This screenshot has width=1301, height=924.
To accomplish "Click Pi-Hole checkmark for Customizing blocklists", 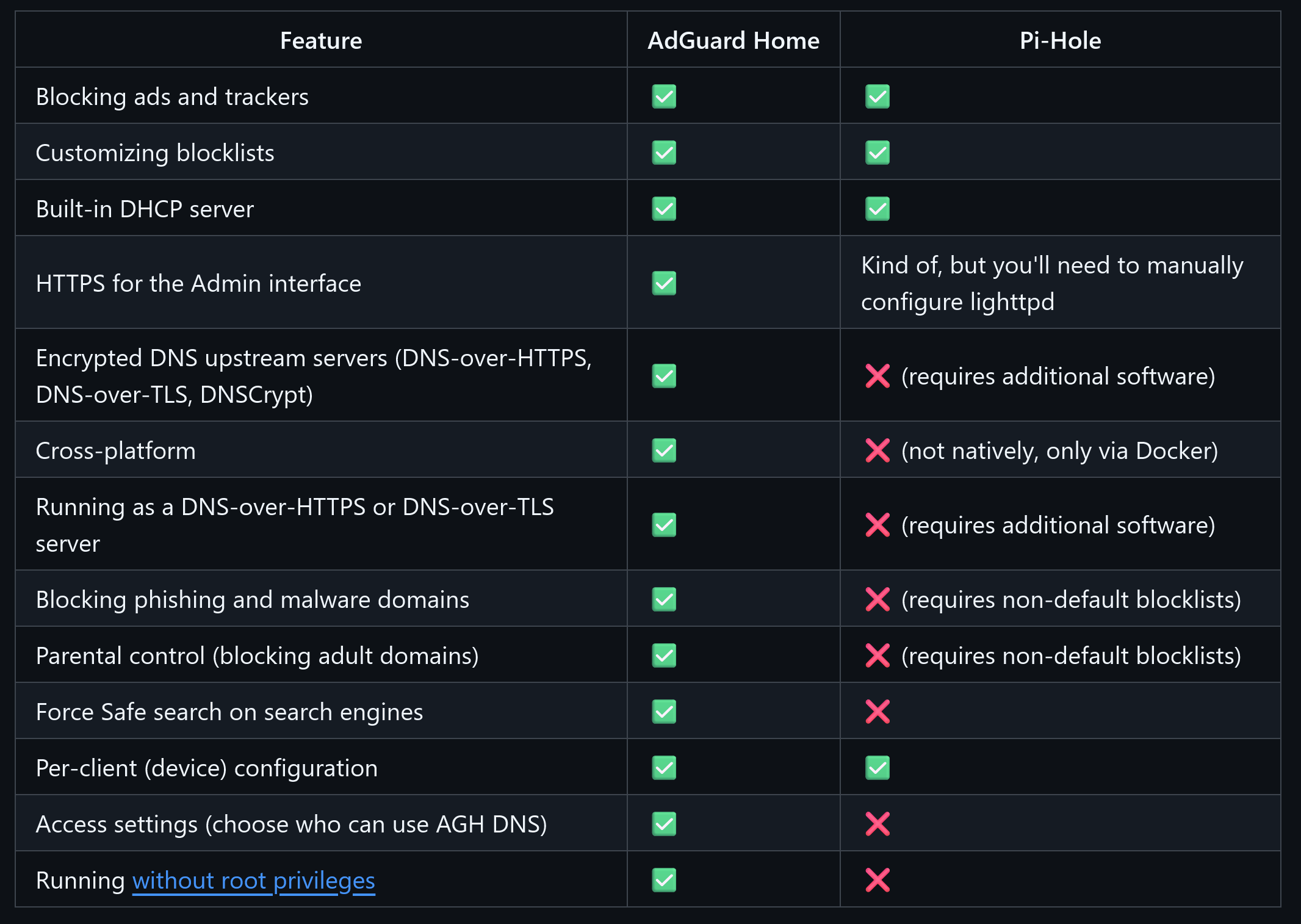I will pyautogui.click(x=877, y=153).
